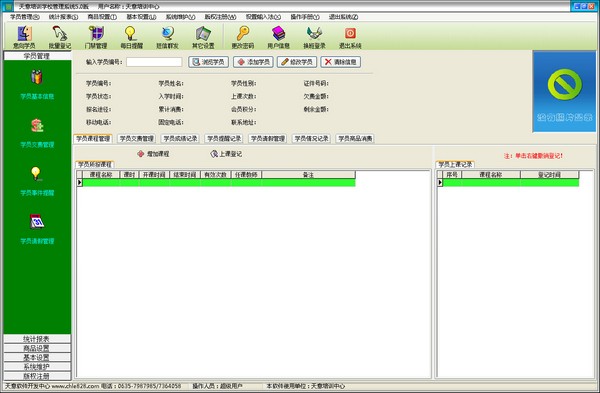Open 学员基本信息 in the sidebar

(x=37, y=85)
